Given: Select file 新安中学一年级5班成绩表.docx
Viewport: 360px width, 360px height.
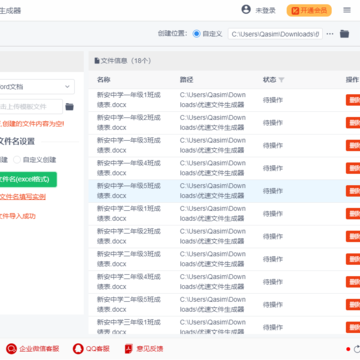Looking at the screenshot, I should click(129, 191).
